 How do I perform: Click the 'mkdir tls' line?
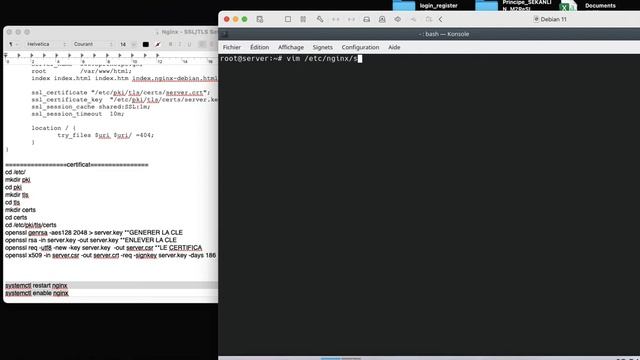point(17,195)
